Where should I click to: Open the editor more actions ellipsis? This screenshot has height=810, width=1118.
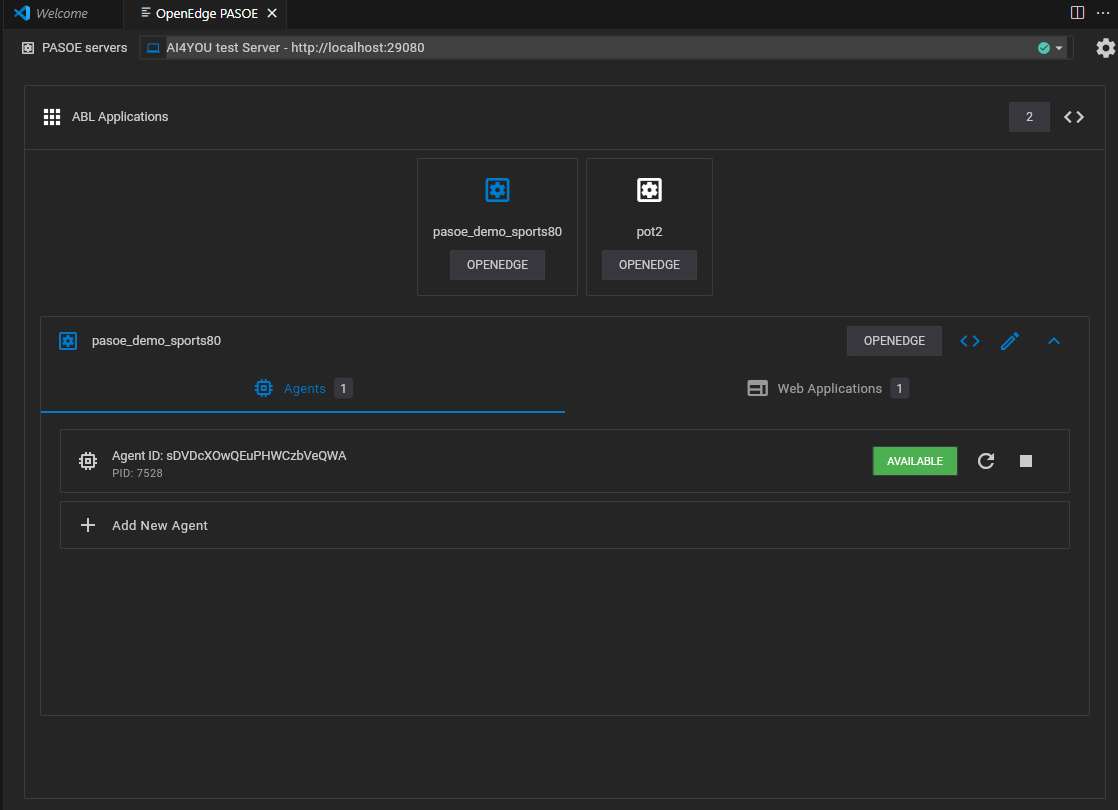(x=1103, y=13)
